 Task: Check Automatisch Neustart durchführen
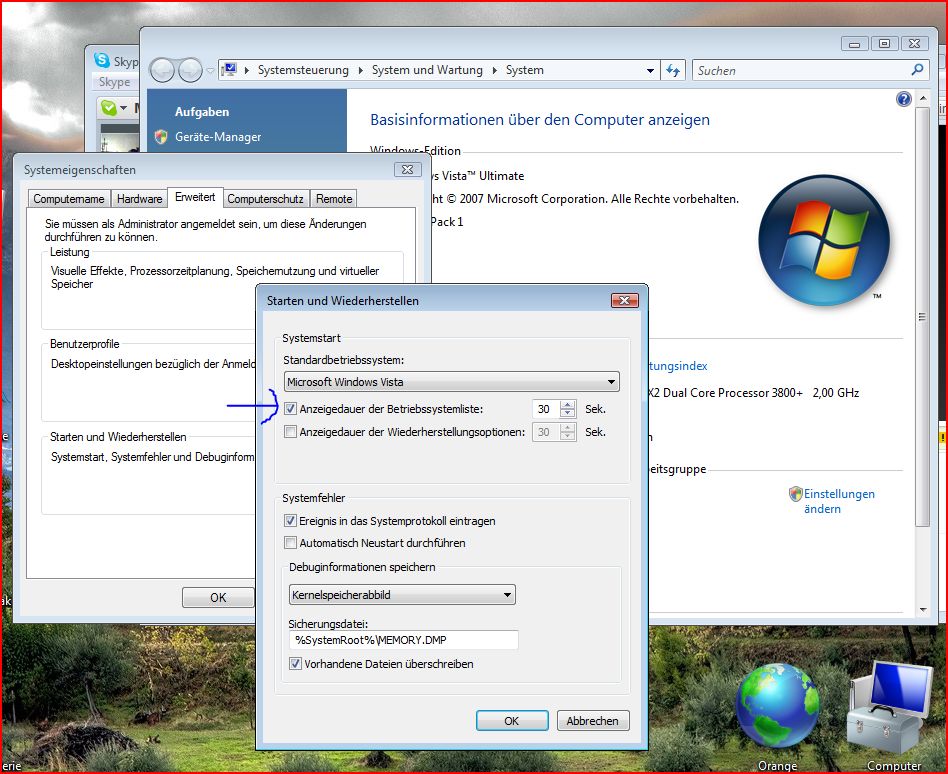(x=291, y=543)
